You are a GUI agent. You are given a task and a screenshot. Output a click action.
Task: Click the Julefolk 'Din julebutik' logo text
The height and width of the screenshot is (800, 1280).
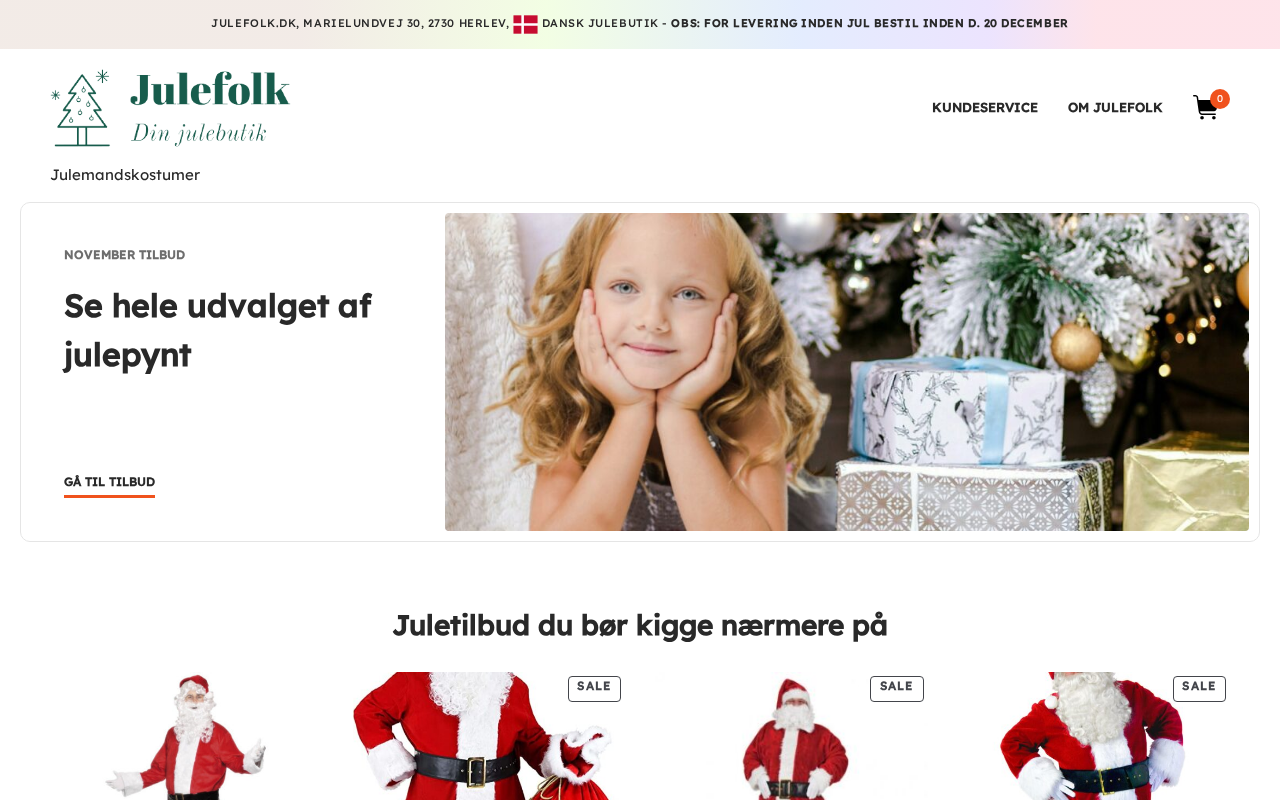tap(210, 108)
